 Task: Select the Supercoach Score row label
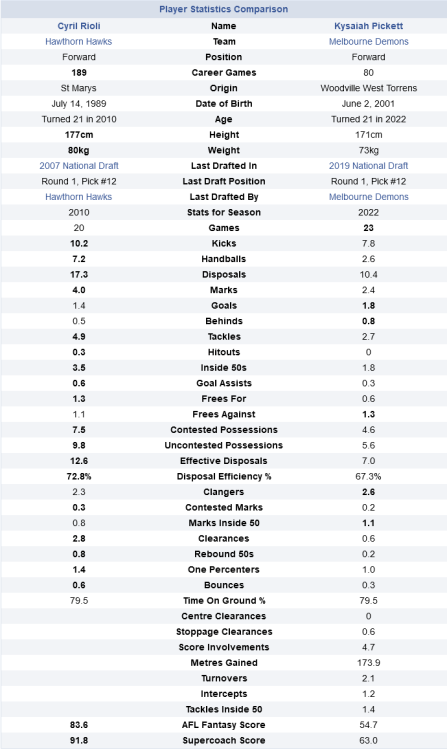point(224,740)
